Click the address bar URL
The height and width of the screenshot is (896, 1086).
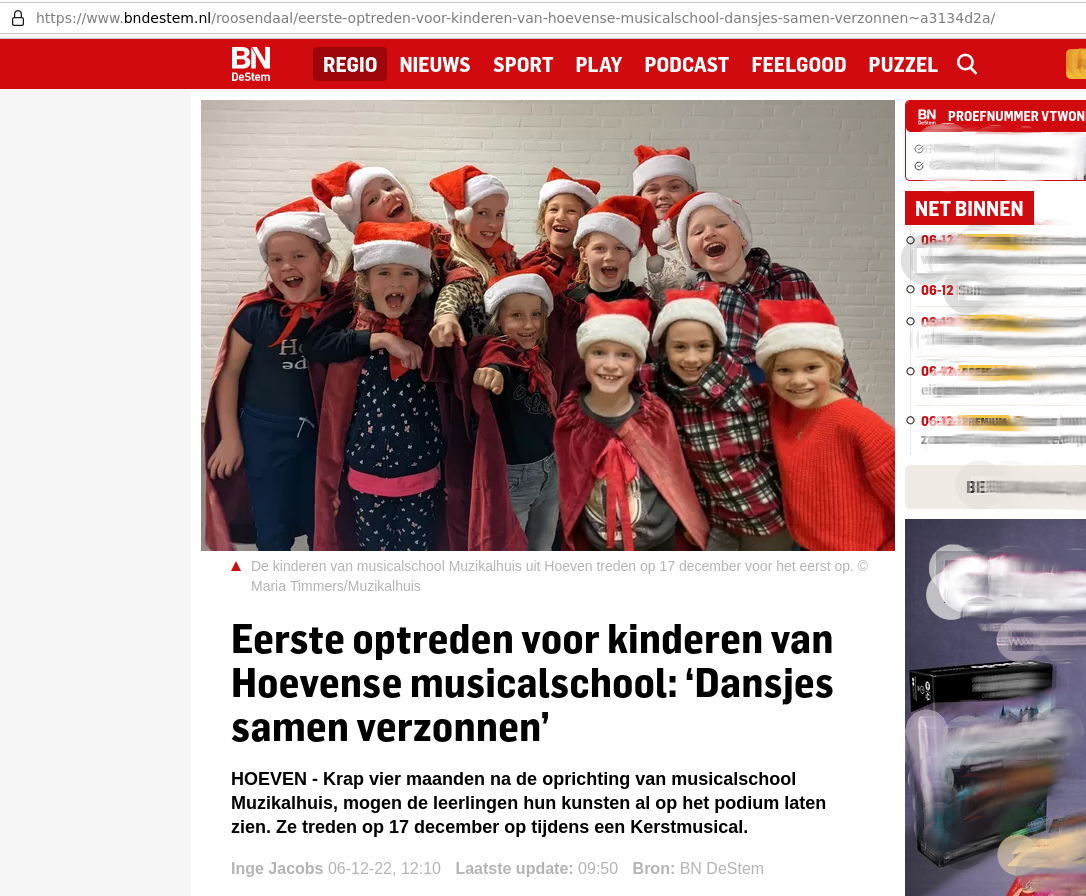[515, 18]
